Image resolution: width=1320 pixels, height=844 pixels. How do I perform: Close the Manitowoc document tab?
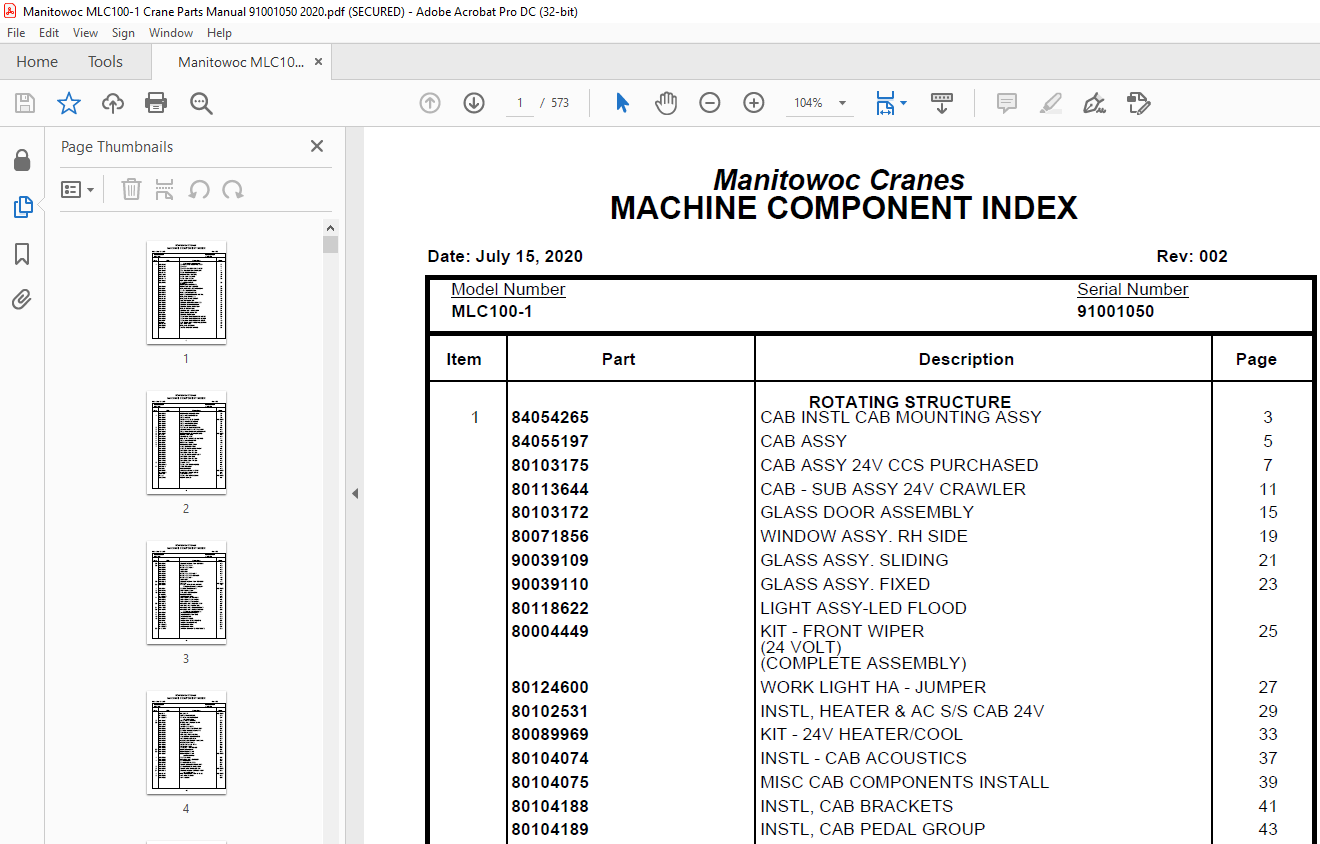(318, 62)
